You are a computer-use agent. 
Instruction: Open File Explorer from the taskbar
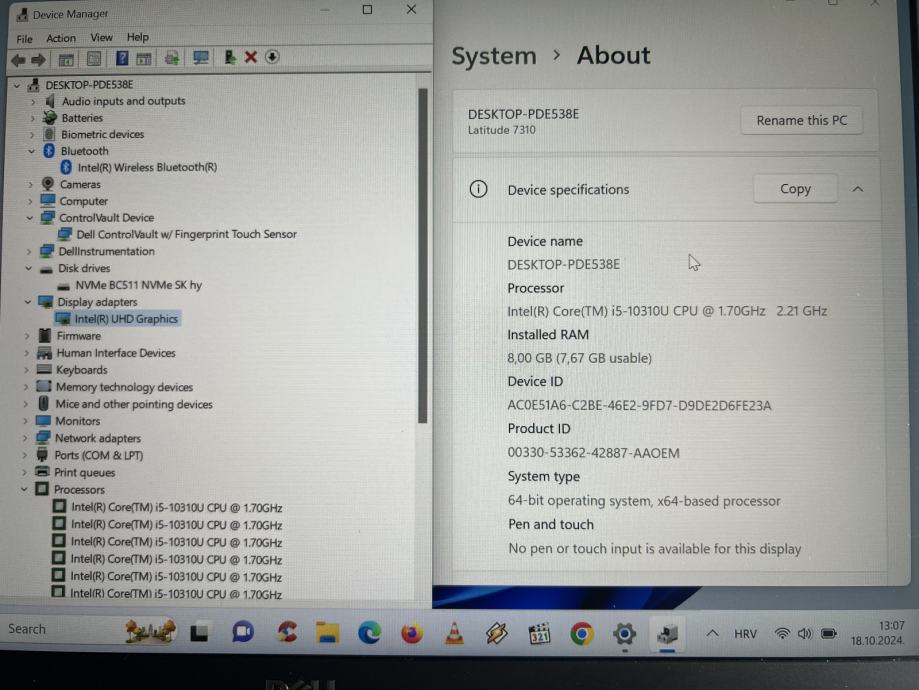(328, 633)
